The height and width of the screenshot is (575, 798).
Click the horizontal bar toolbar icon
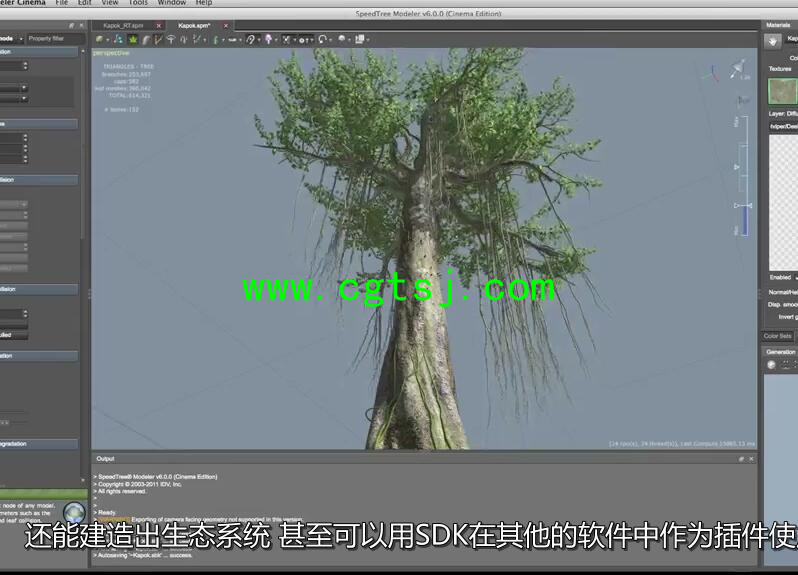coord(232,40)
